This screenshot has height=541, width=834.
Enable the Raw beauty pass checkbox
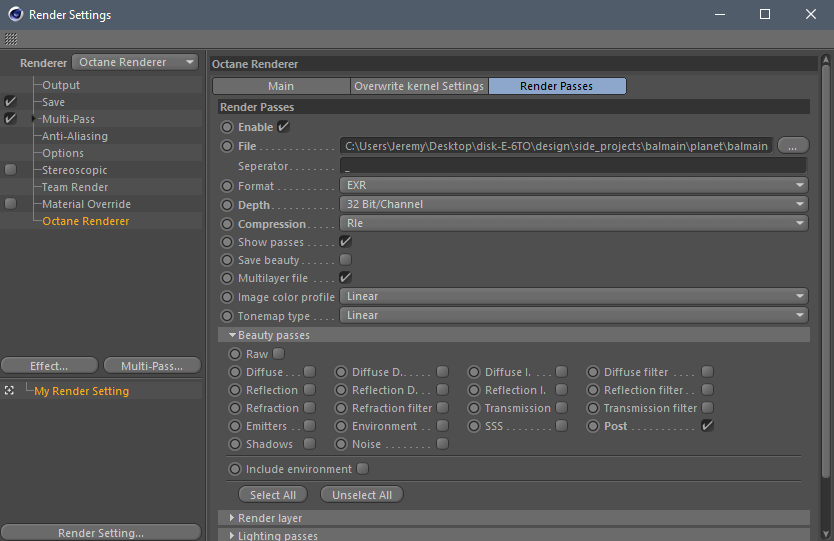click(279, 353)
